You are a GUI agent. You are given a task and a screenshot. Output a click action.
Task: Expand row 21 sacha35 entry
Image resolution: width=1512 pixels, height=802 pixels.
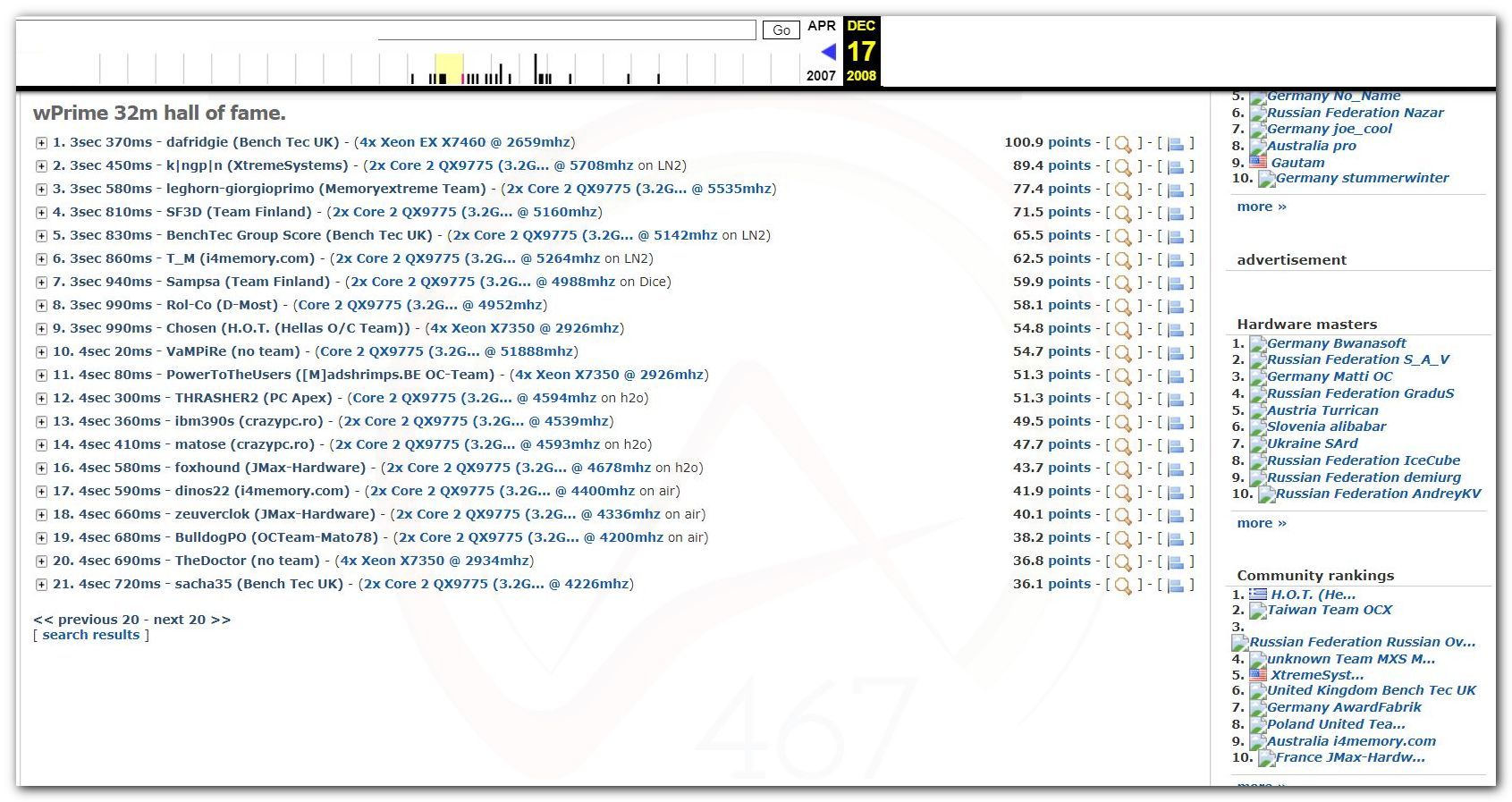pyautogui.click(x=41, y=585)
